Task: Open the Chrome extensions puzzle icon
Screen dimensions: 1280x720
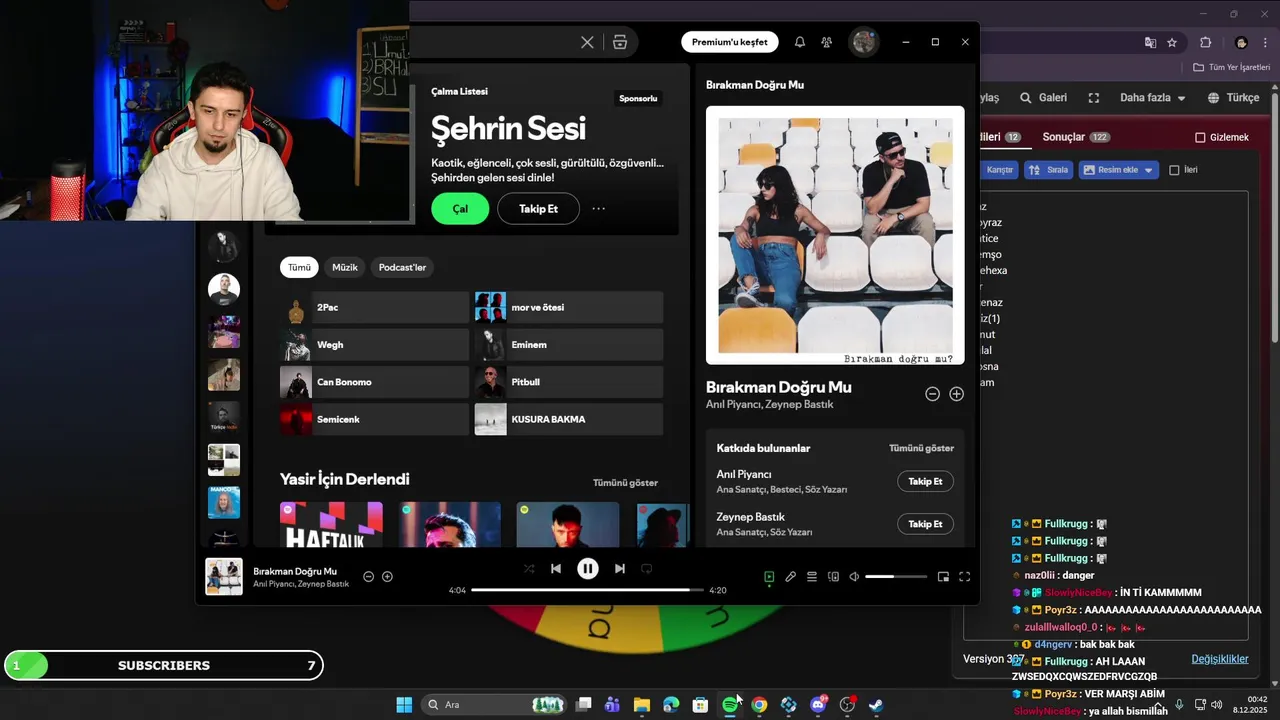Action: coord(1205,43)
